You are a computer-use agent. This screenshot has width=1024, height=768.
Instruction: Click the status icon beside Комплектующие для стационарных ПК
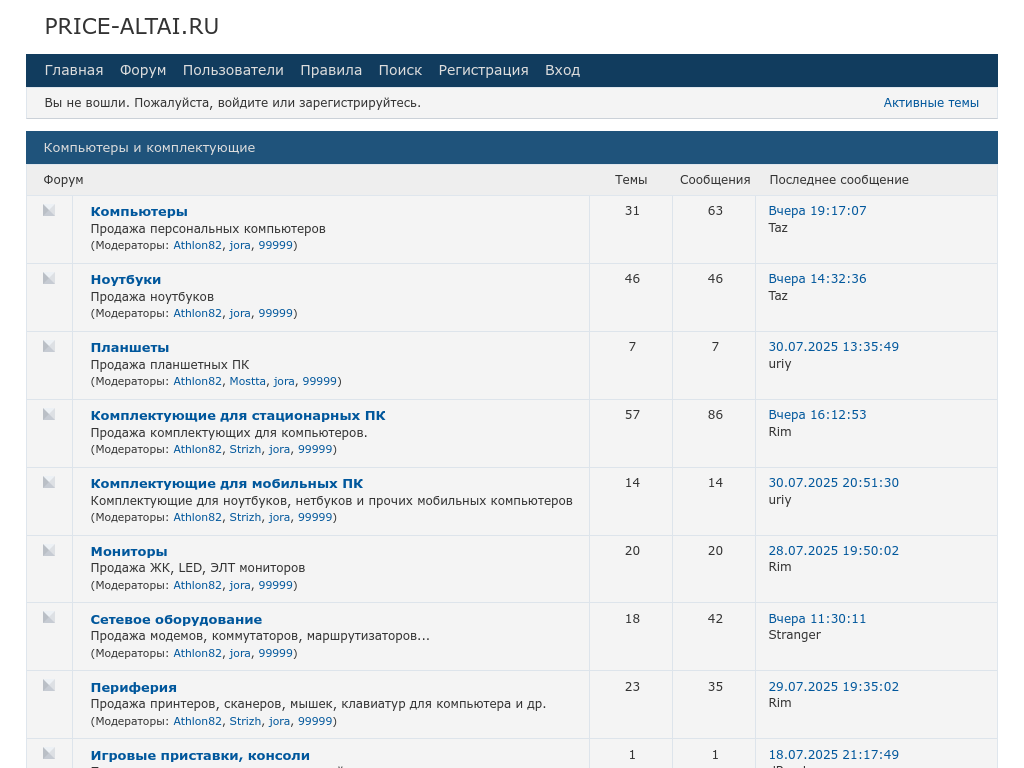pyautogui.click(x=49, y=414)
